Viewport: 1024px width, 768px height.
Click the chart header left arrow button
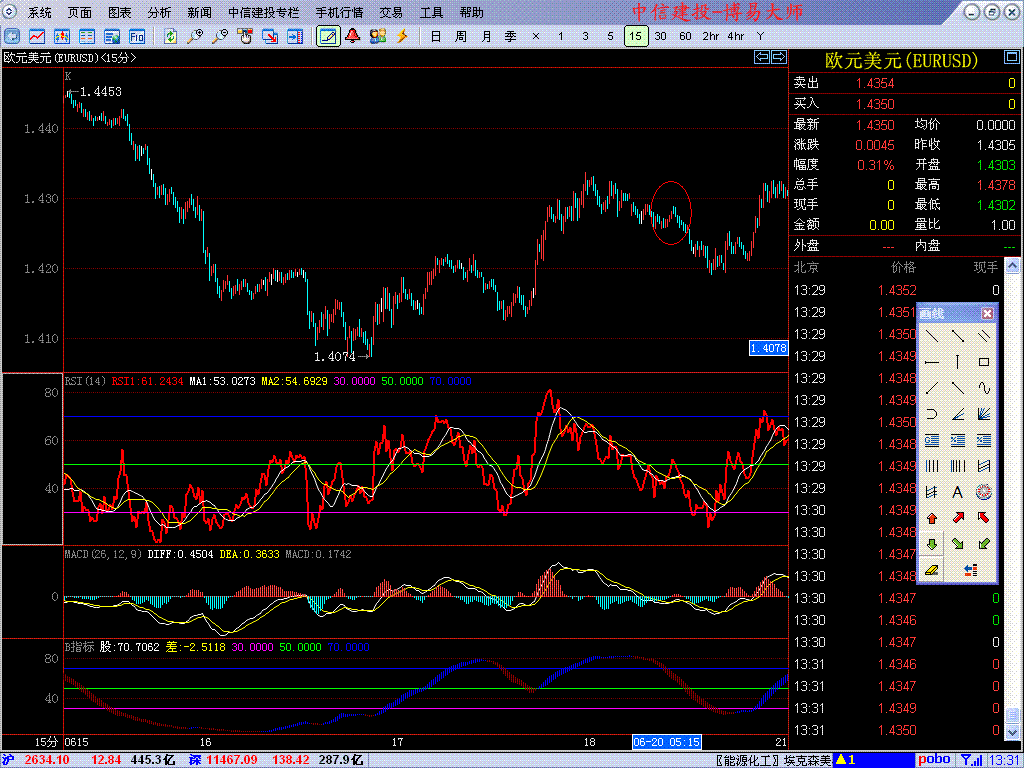762,57
